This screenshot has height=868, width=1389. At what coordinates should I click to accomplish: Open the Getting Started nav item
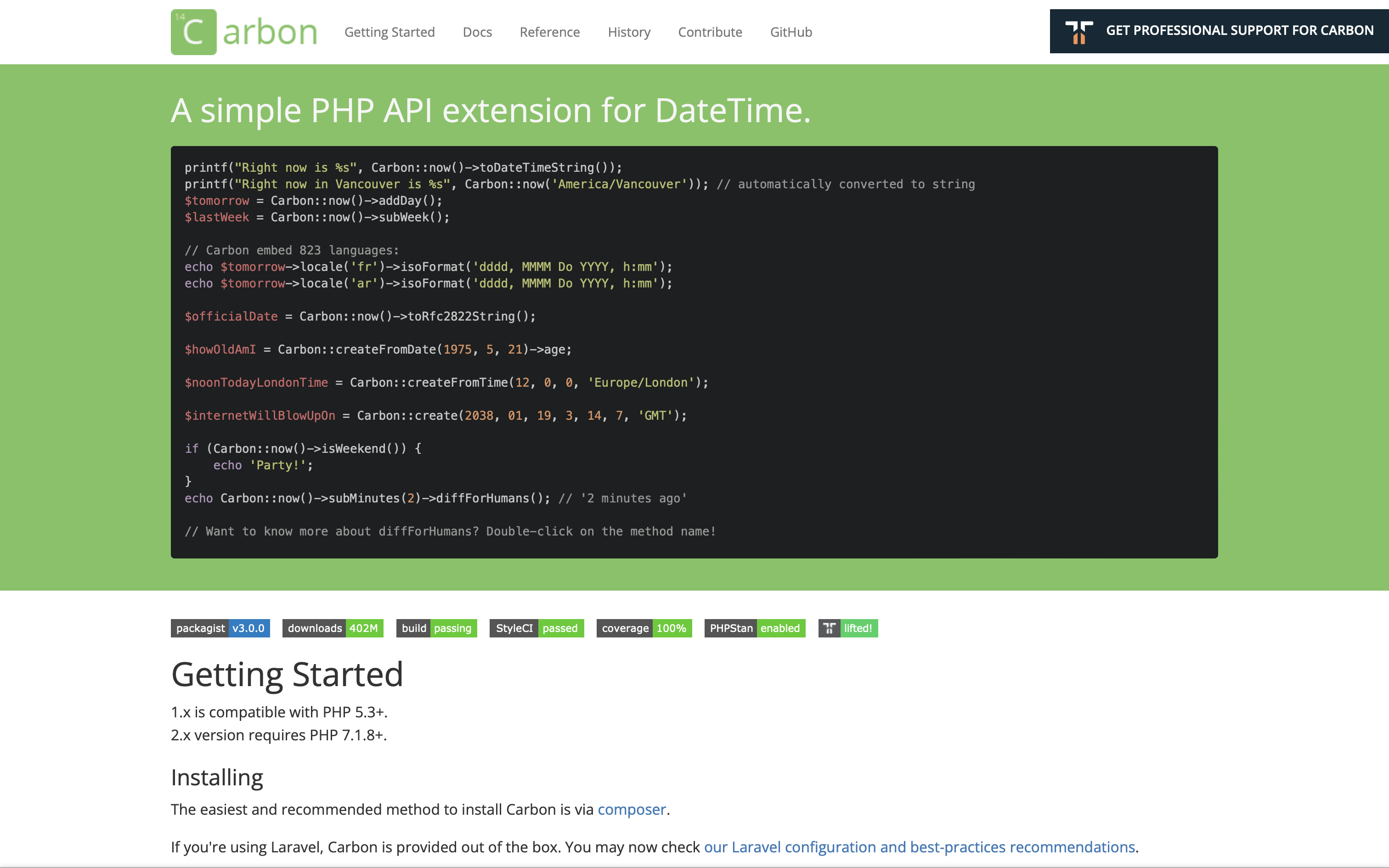[389, 32]
